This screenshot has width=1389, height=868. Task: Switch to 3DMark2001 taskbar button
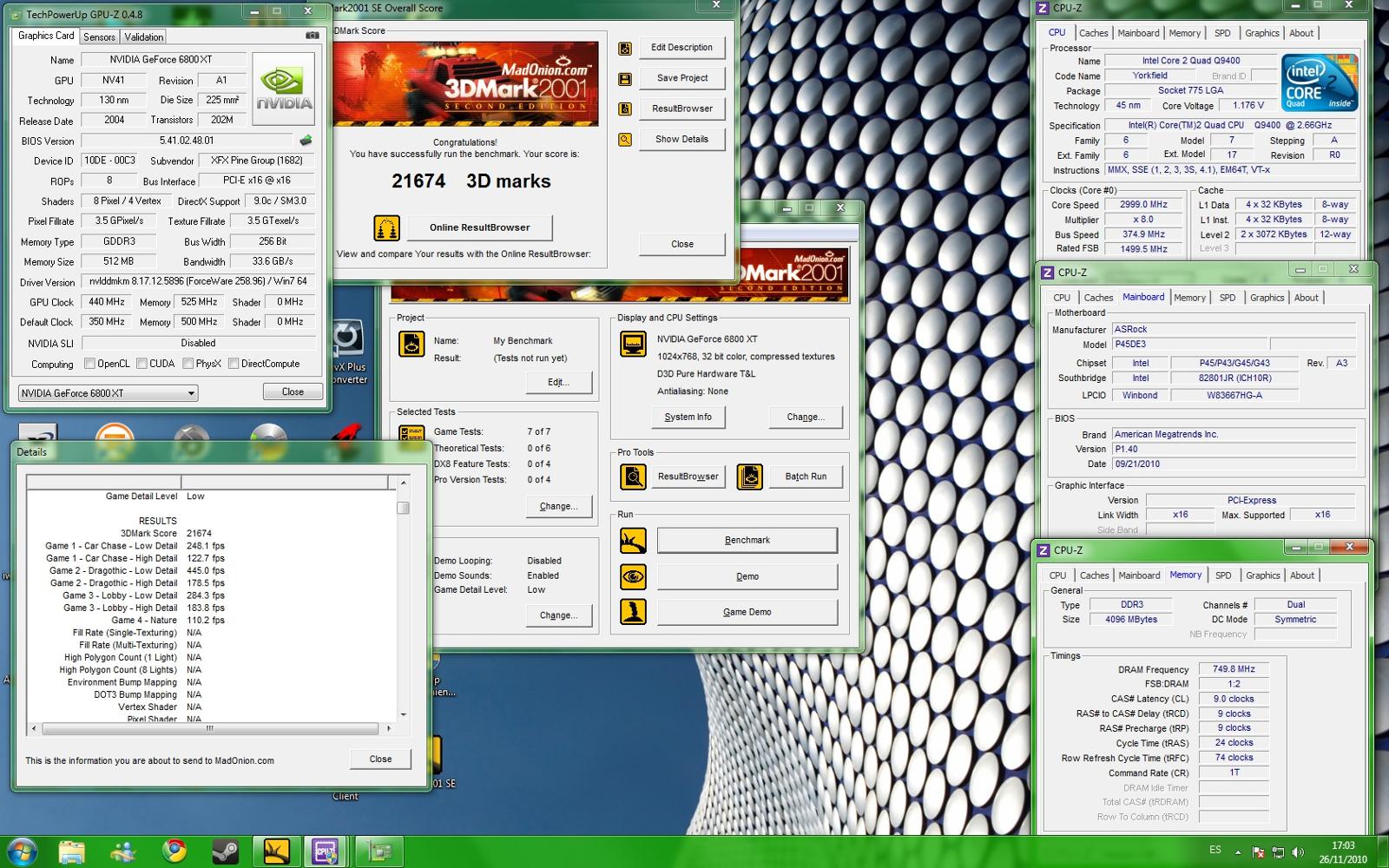277,852
